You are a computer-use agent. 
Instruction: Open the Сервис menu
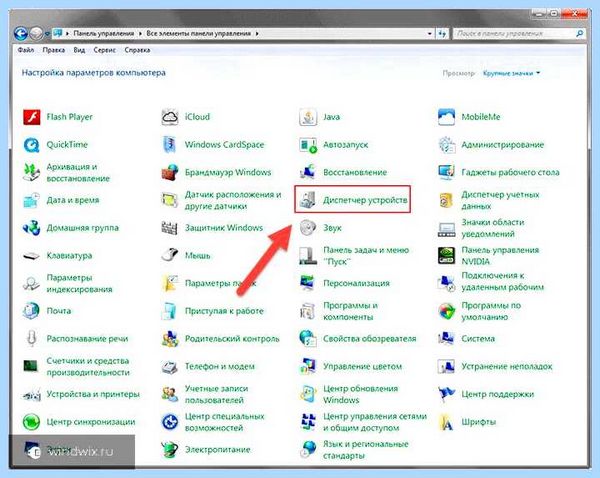pyautogui.click(x=104, y=50)
